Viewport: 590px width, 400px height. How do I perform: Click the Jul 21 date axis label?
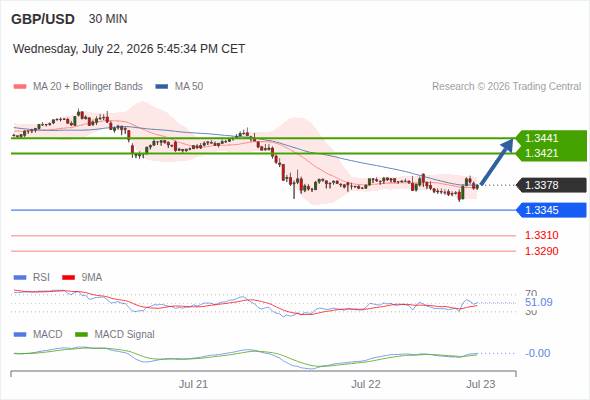(193, 384)
